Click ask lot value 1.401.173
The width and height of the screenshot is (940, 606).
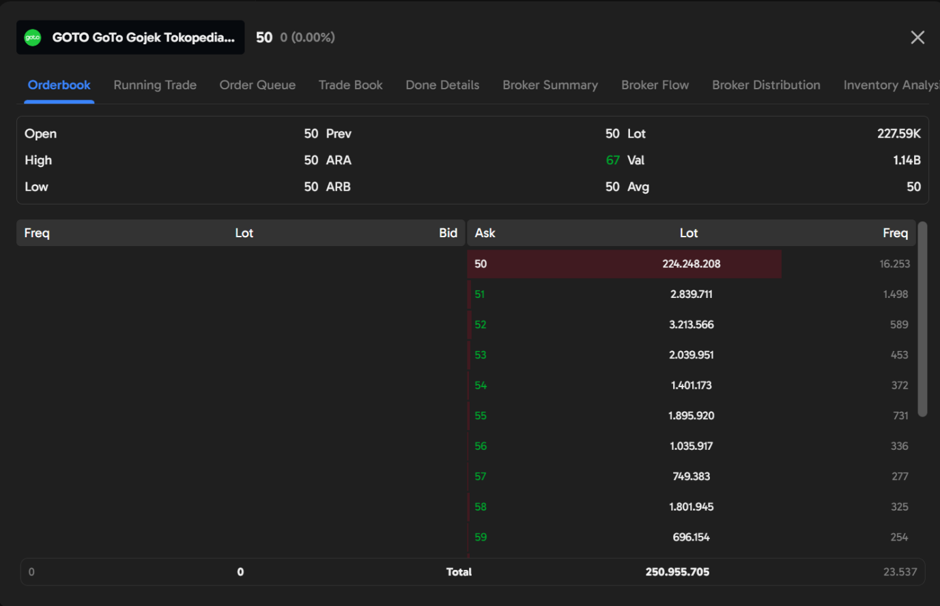pyautogui.click(x=691, y=385)
